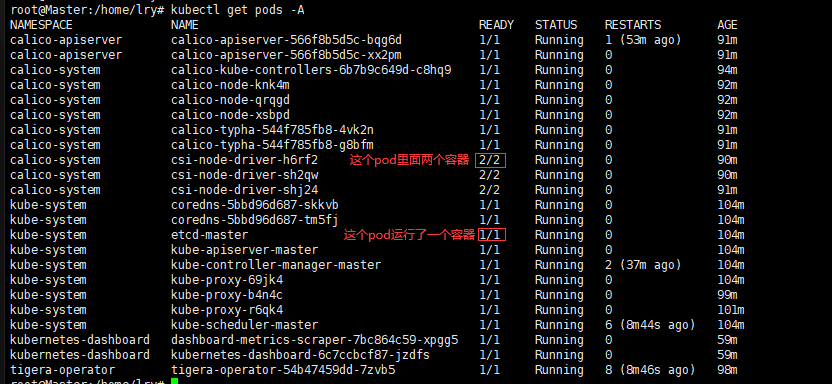Click the tigera-operator-54b47459dd-7zvb5 pod name
Image resolution: width=832 pixels, height=384 pixels.
pos(283,370)
